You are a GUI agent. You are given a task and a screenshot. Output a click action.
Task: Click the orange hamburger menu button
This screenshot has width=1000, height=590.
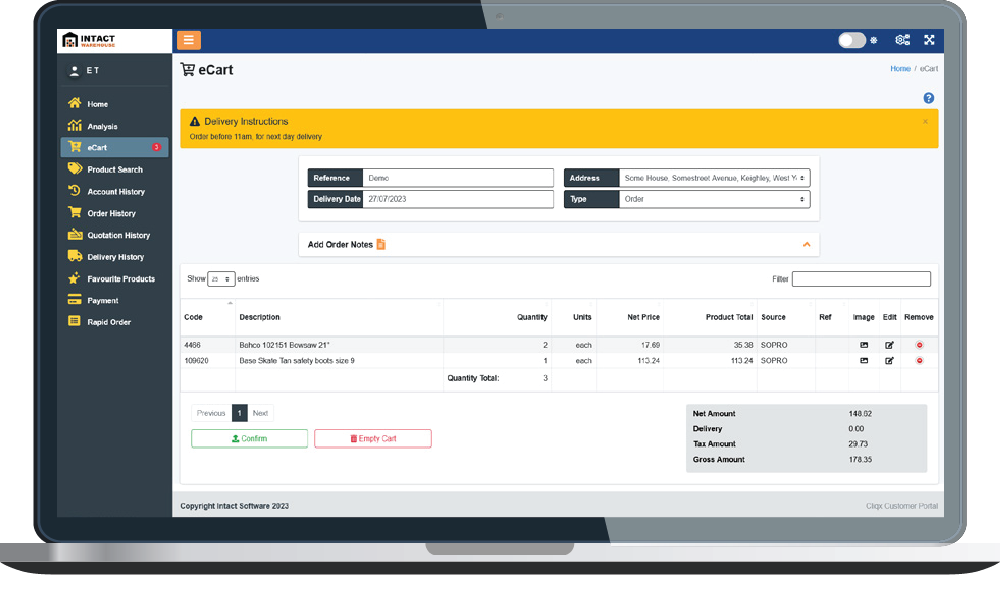[x=189, y=40]
